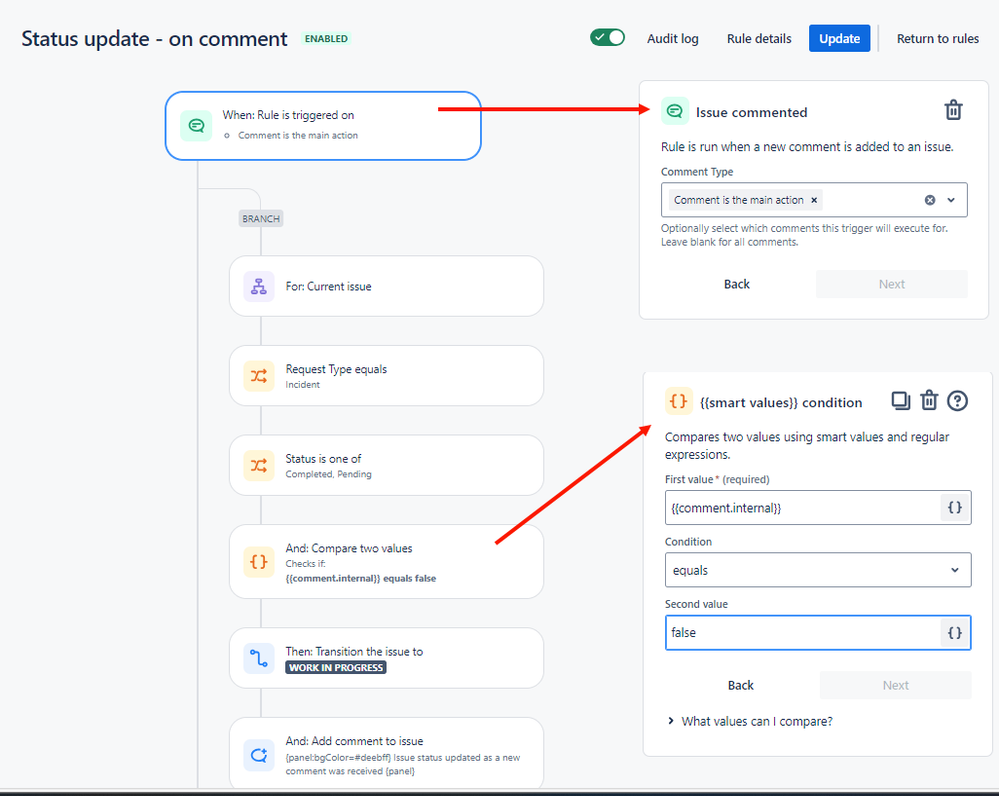Click the Transition issue action icon
This screenshot has width=999, height=796.
(x=259, y=658)
